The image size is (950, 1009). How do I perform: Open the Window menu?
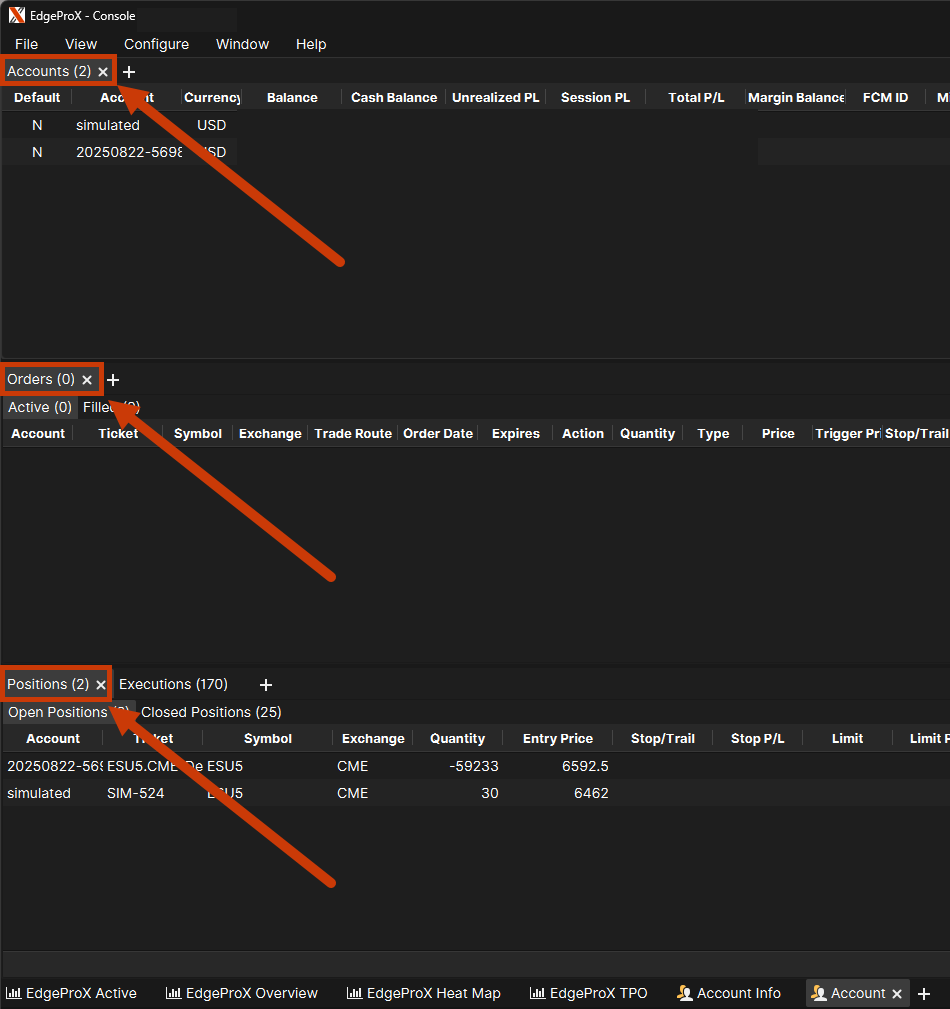(x=242, y=44)
